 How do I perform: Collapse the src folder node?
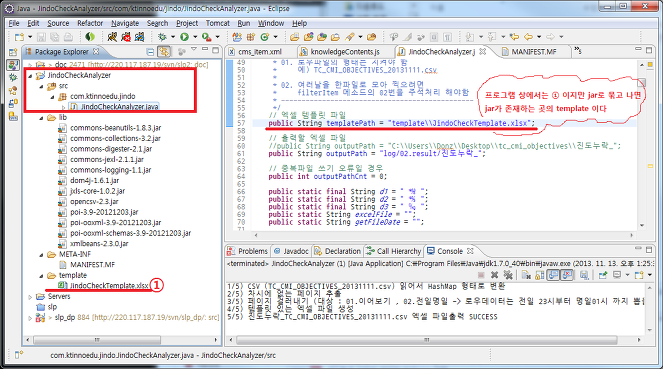41,86
